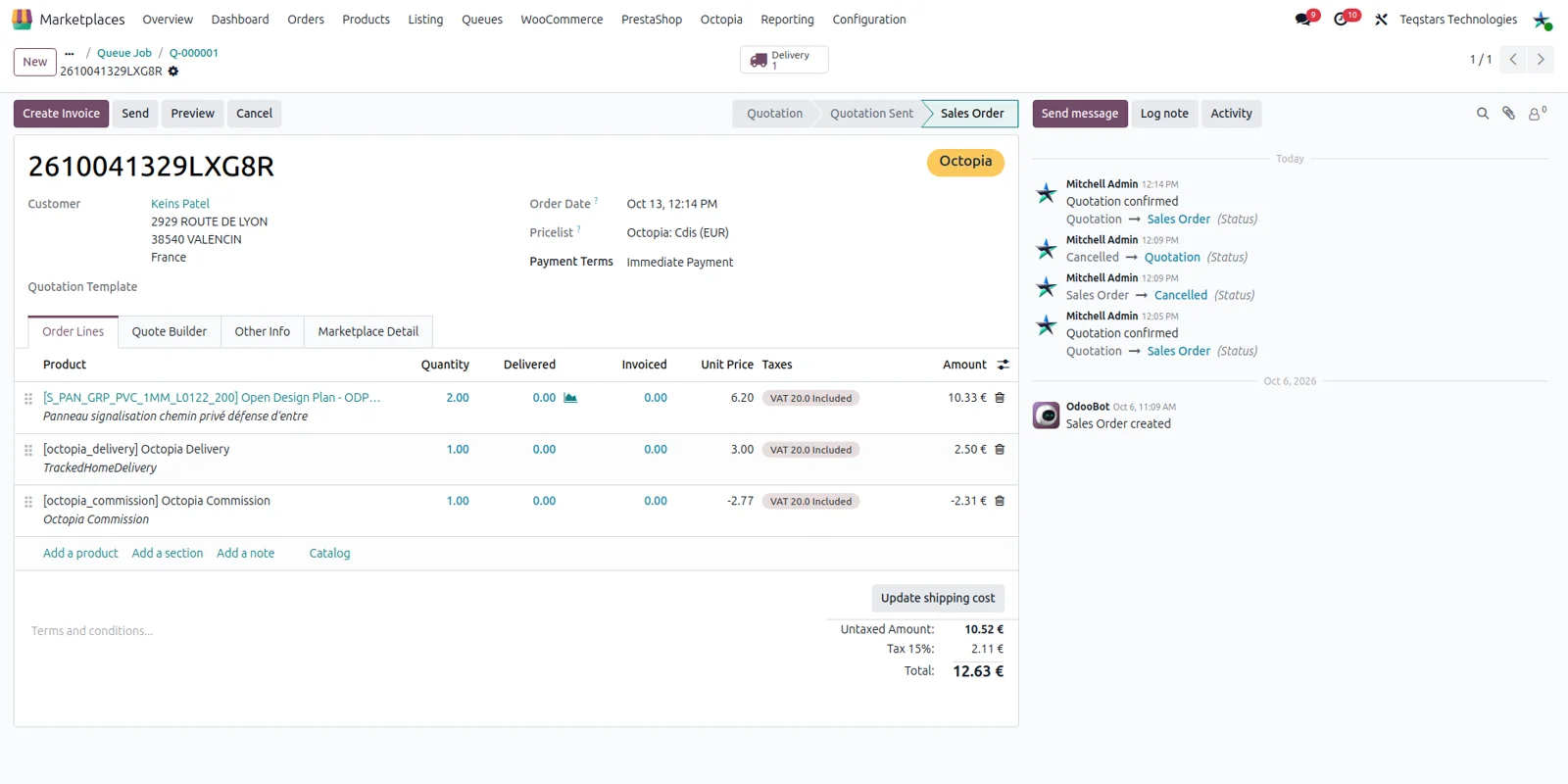
Task: Open the Configuration menu
Action: click(869, 20)
